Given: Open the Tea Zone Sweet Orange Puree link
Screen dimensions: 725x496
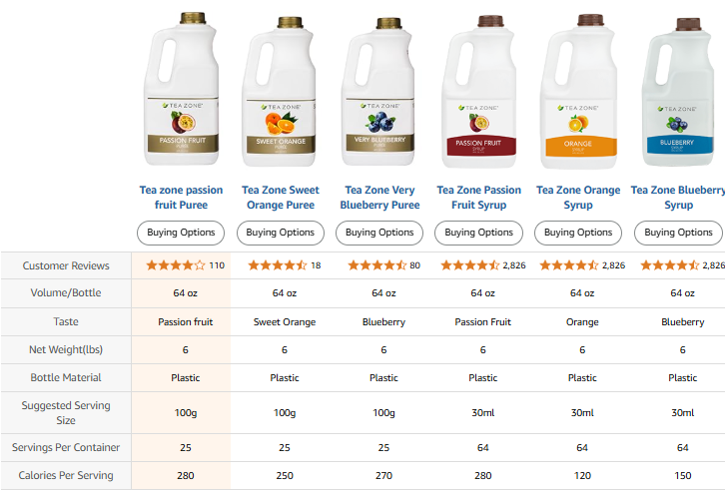Looking at the screenshot, I should tap(281, 197).
